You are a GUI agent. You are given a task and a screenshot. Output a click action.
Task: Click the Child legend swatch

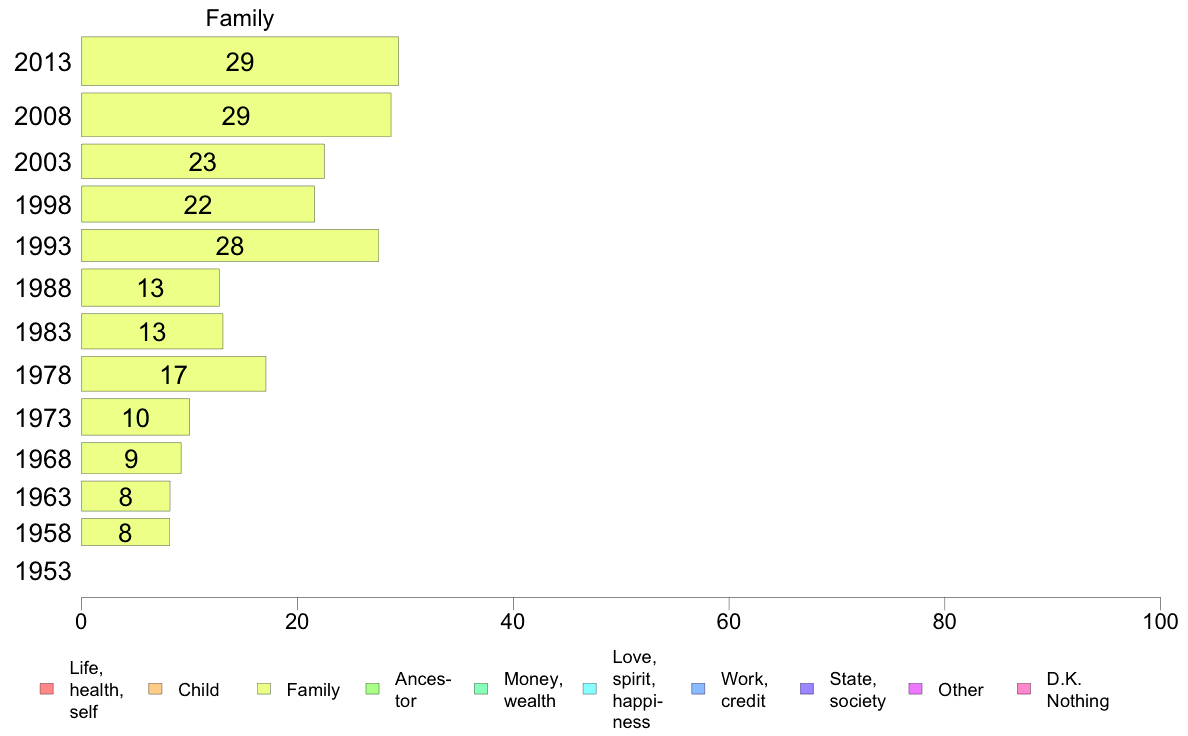155,689
